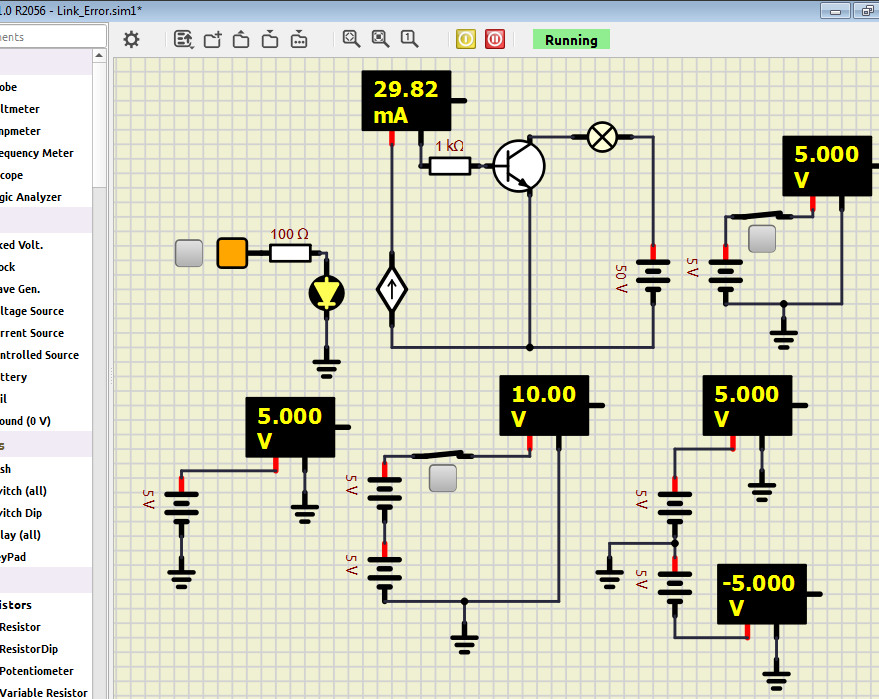Toggle the gray button beside orange source
Viewport: 879px width, 699px height.
tap(188, 253)
